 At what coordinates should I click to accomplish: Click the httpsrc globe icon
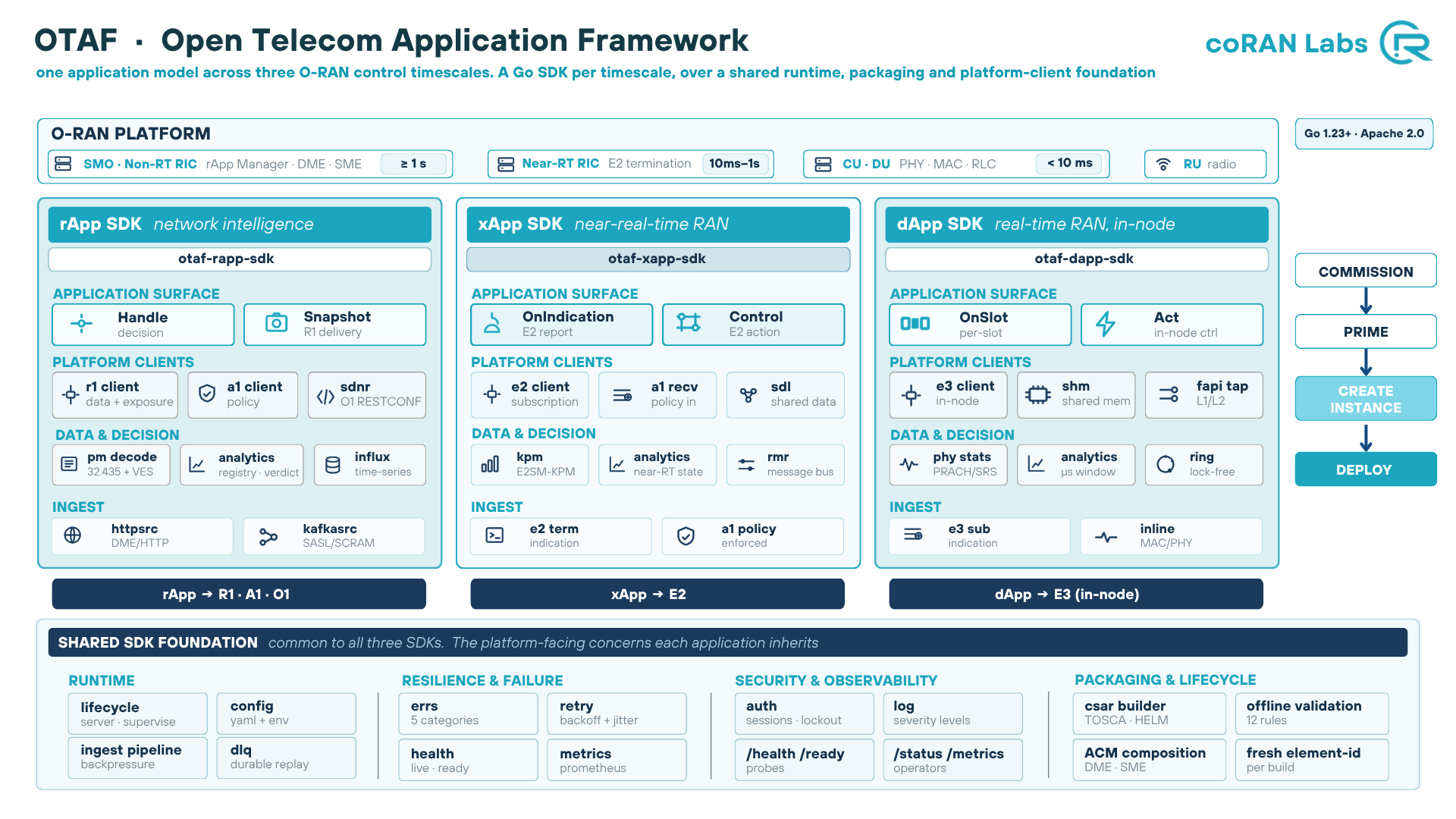(73, 535)
